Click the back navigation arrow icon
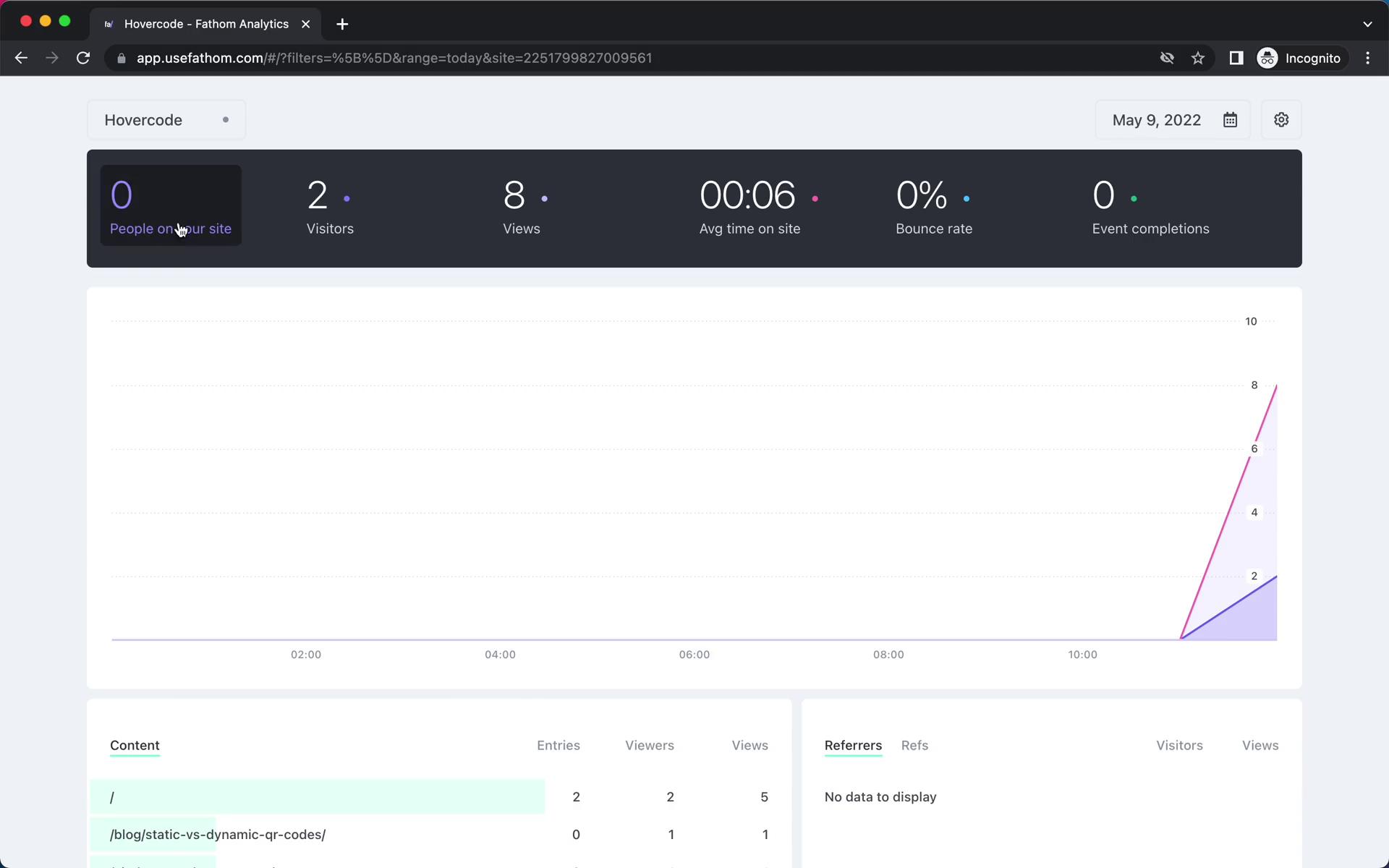 tap(20, 58)
